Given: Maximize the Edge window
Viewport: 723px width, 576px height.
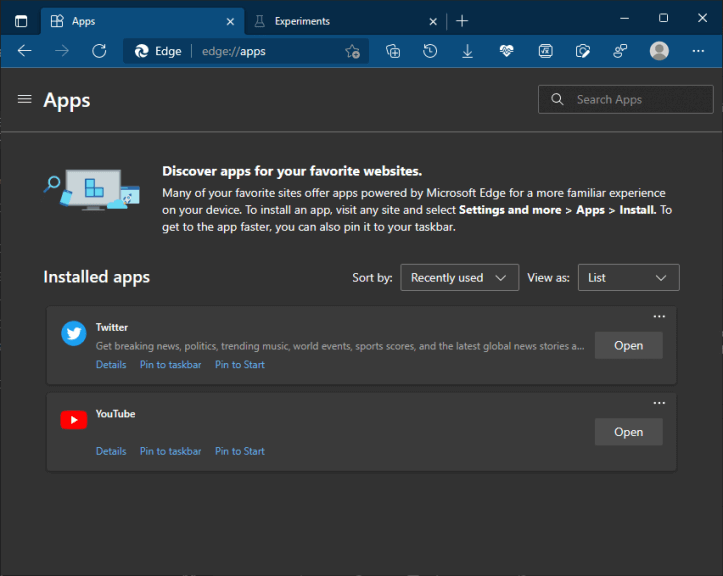Looking at the screenshot, I should point(663,18).
